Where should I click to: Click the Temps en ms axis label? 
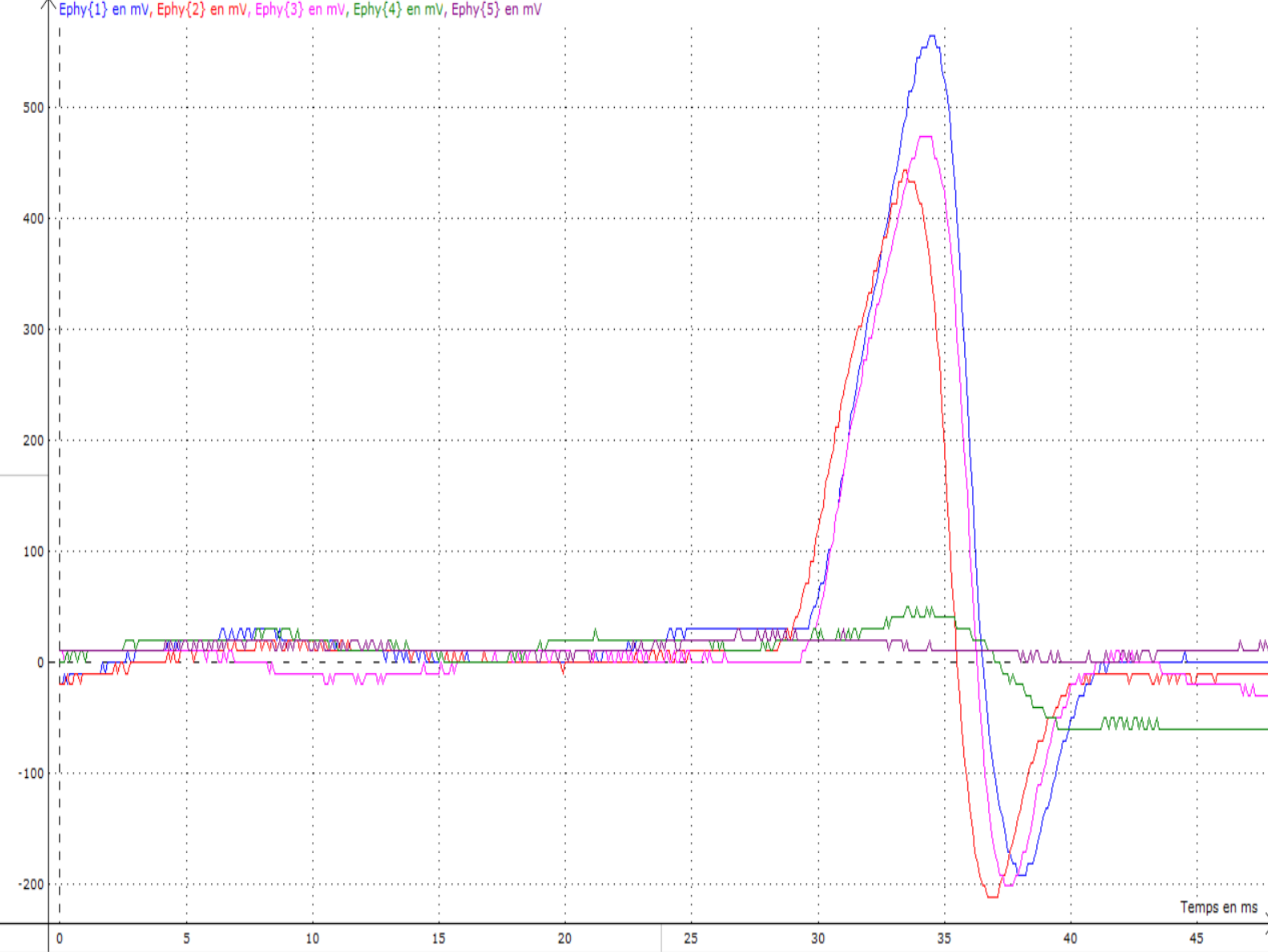1219,907
